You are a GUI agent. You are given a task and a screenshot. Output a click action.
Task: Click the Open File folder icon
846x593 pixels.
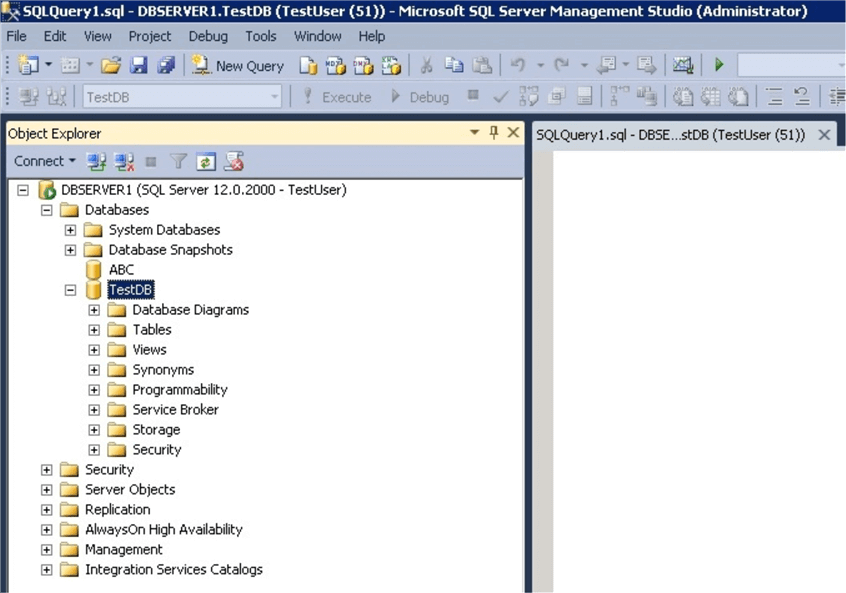pos(111,65)
